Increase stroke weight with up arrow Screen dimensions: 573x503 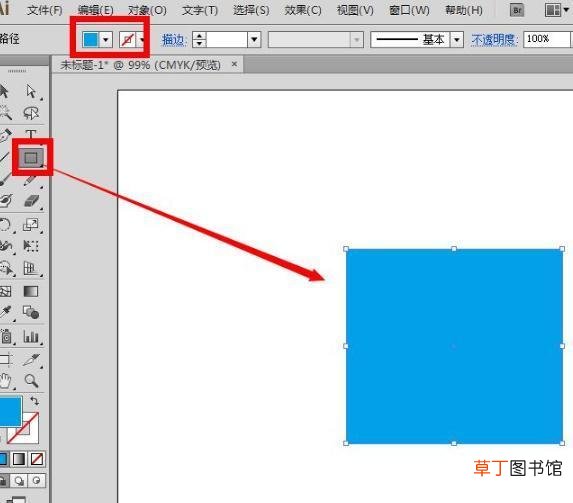199,36
